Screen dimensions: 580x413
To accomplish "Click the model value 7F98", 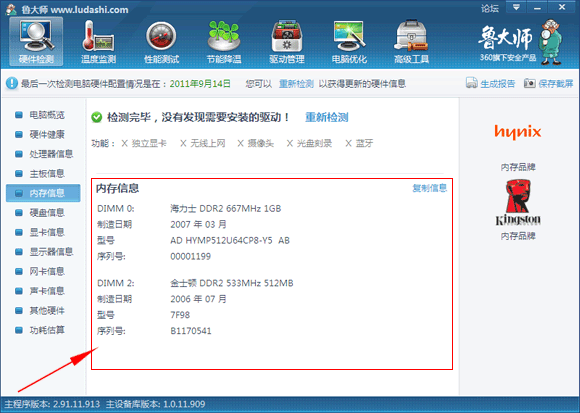I will 180,315.
